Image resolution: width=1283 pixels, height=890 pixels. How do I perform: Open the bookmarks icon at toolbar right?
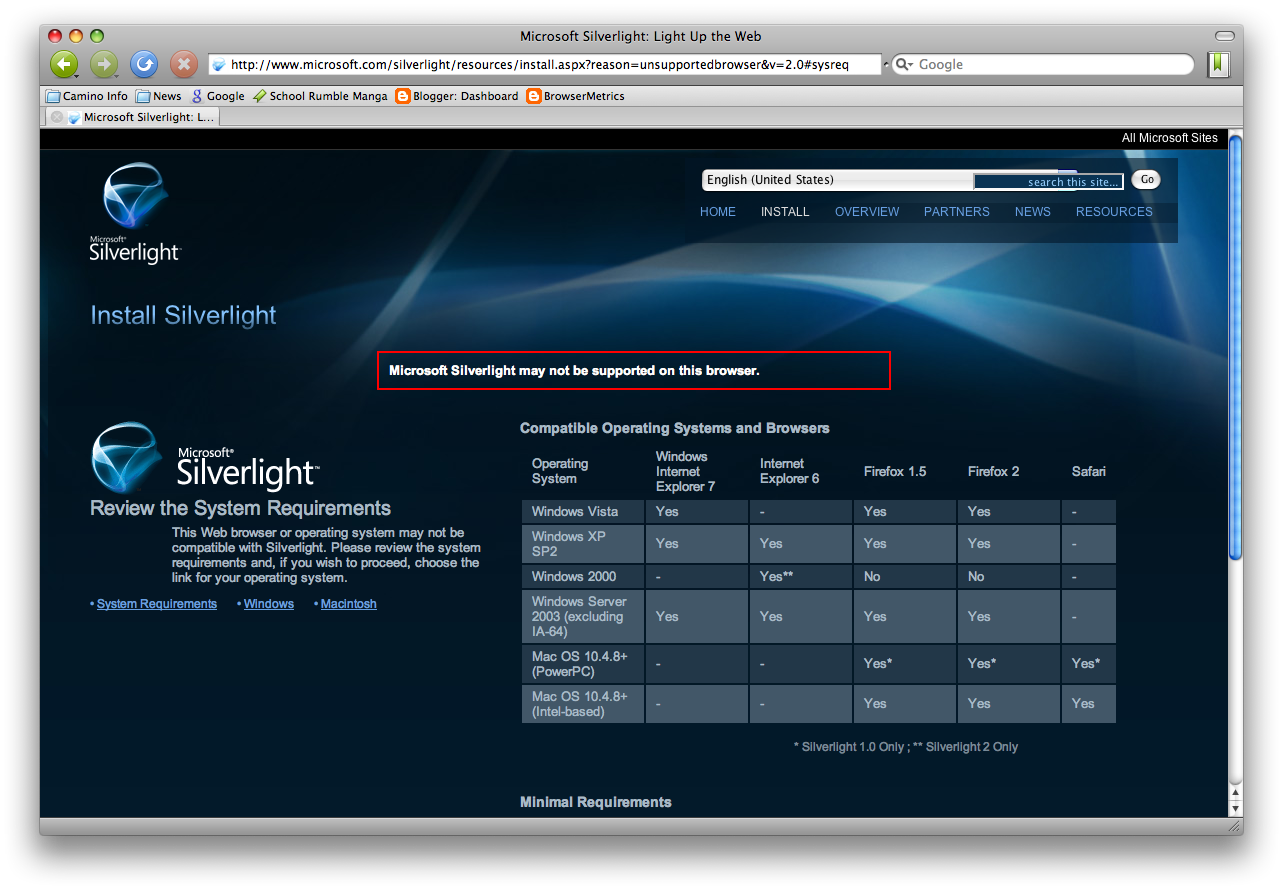pos(1218,65)
